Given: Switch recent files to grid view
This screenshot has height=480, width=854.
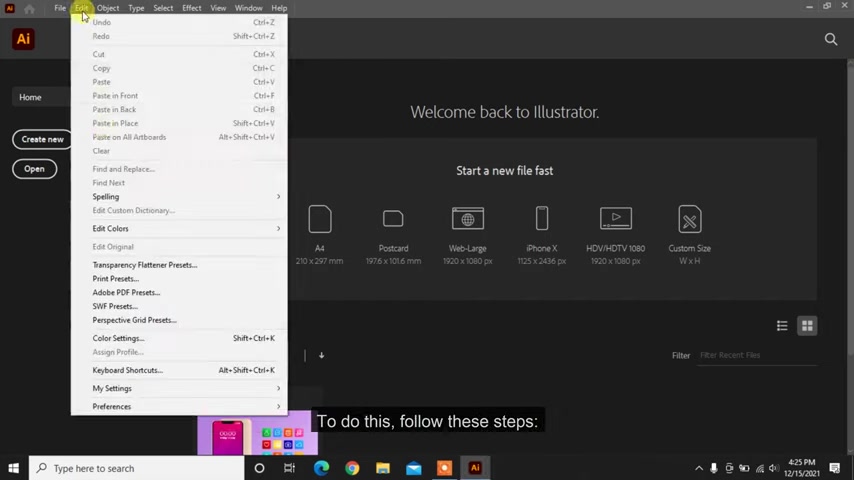Looking at the screenshot, I should pos(807,326).
